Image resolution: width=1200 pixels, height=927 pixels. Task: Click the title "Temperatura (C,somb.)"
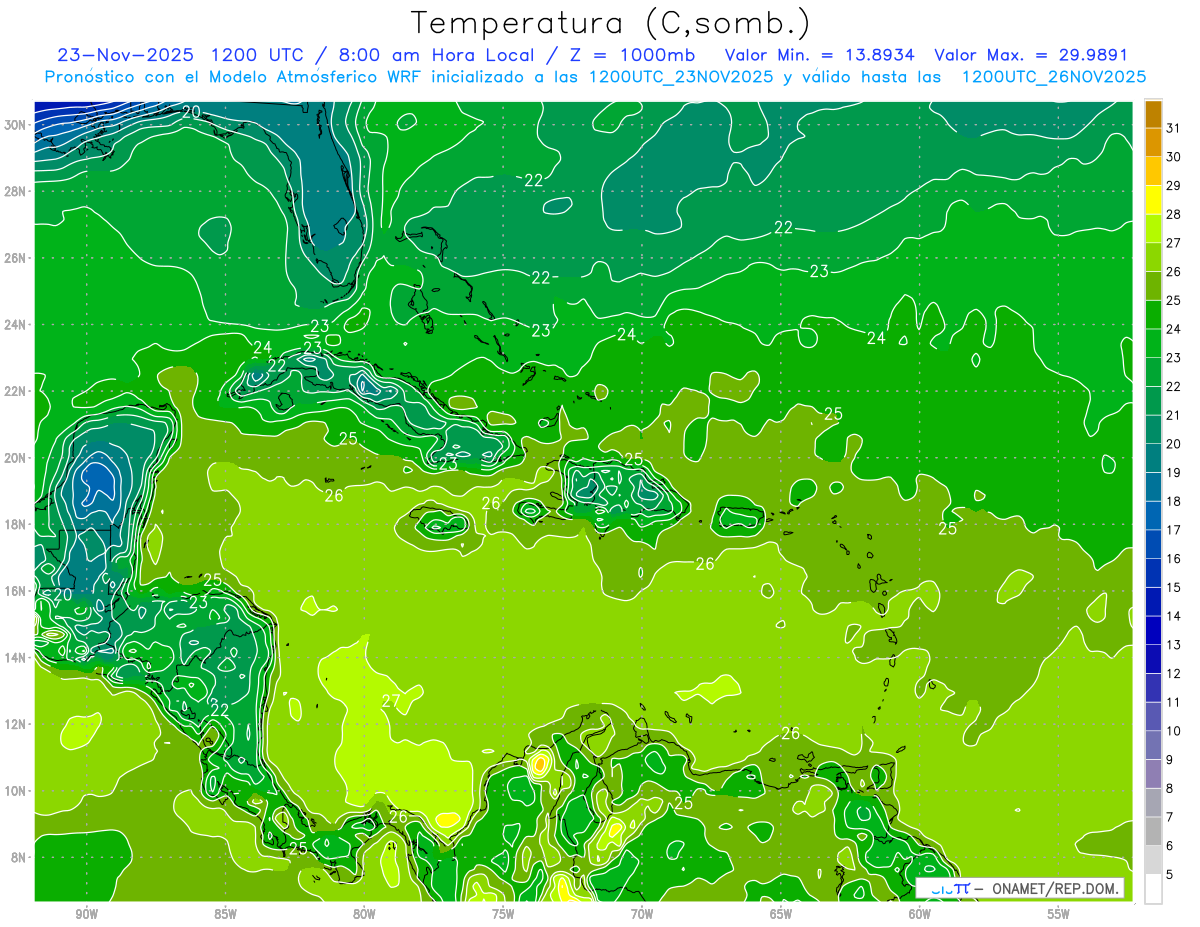coord(610,23)
